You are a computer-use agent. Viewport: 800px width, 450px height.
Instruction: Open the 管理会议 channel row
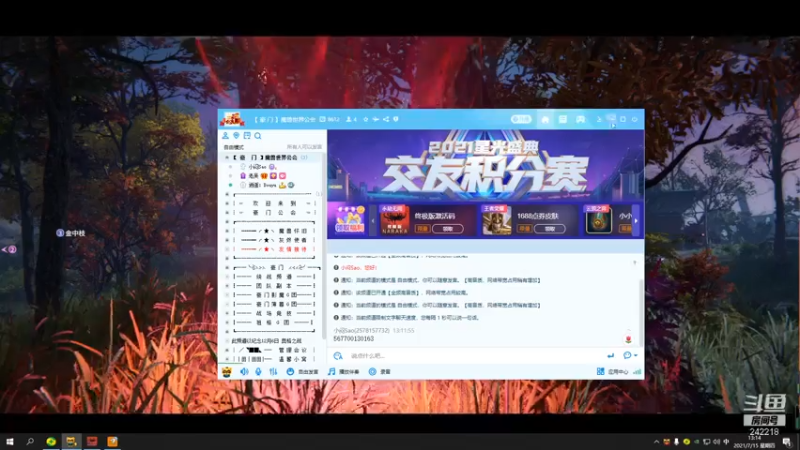272,350
